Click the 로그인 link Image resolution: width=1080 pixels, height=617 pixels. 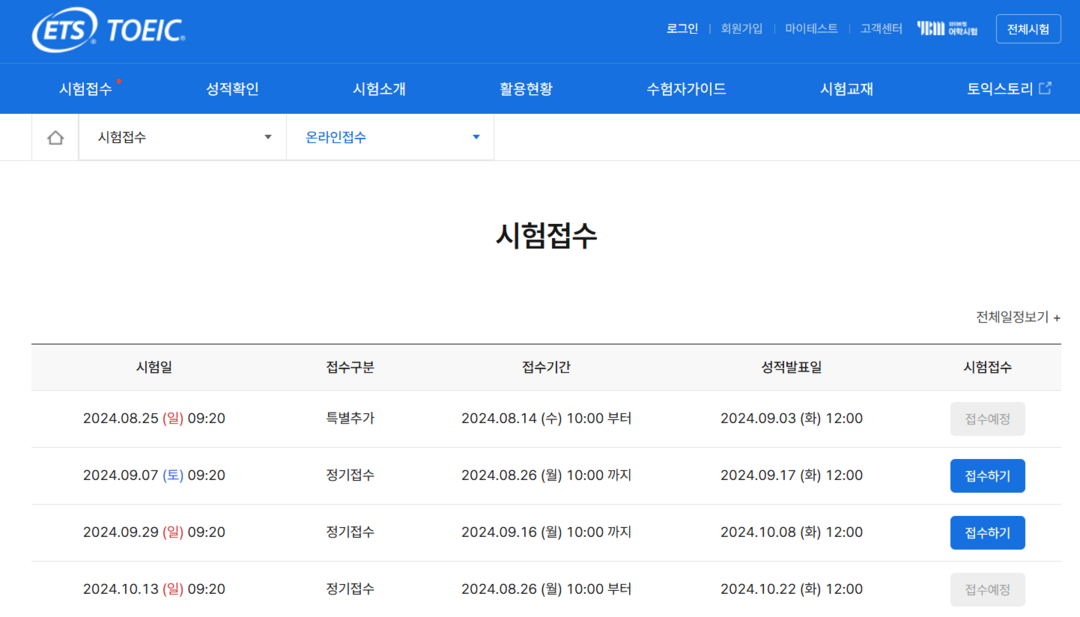tap(682, 29)
